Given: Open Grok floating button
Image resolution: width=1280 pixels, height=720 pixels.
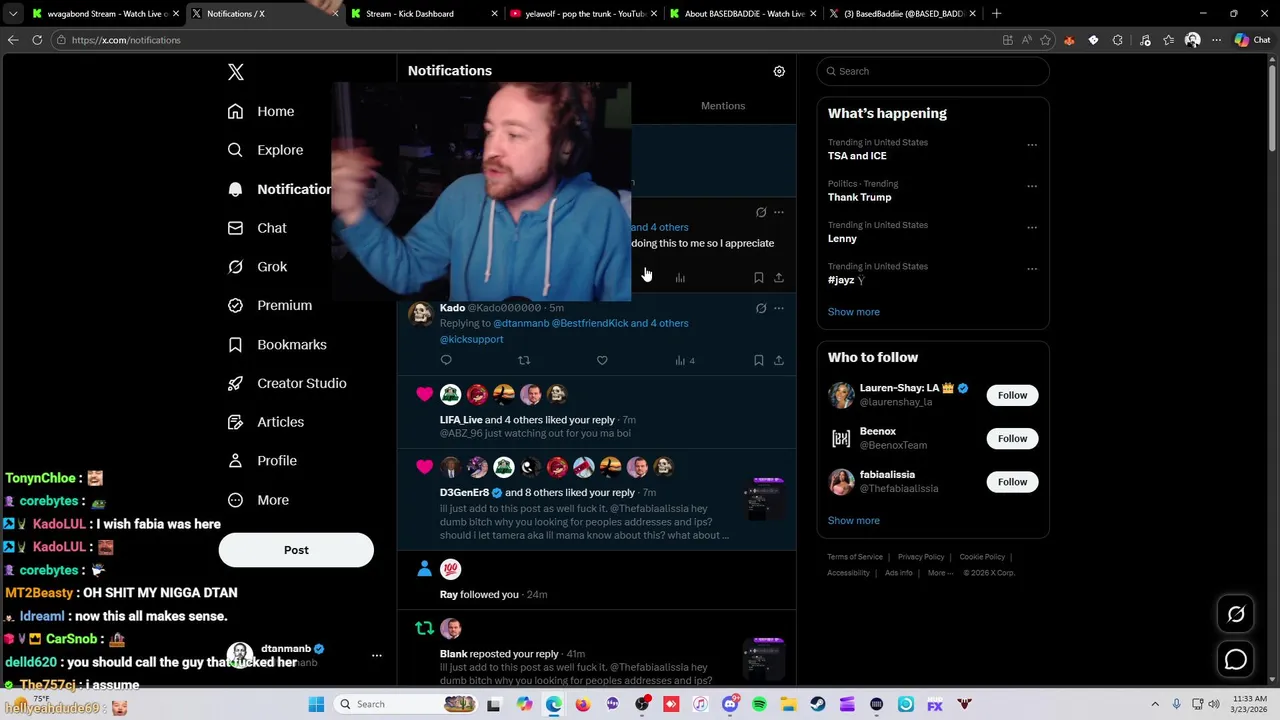Looking at the screenshot, I should tap(1236, 615).
